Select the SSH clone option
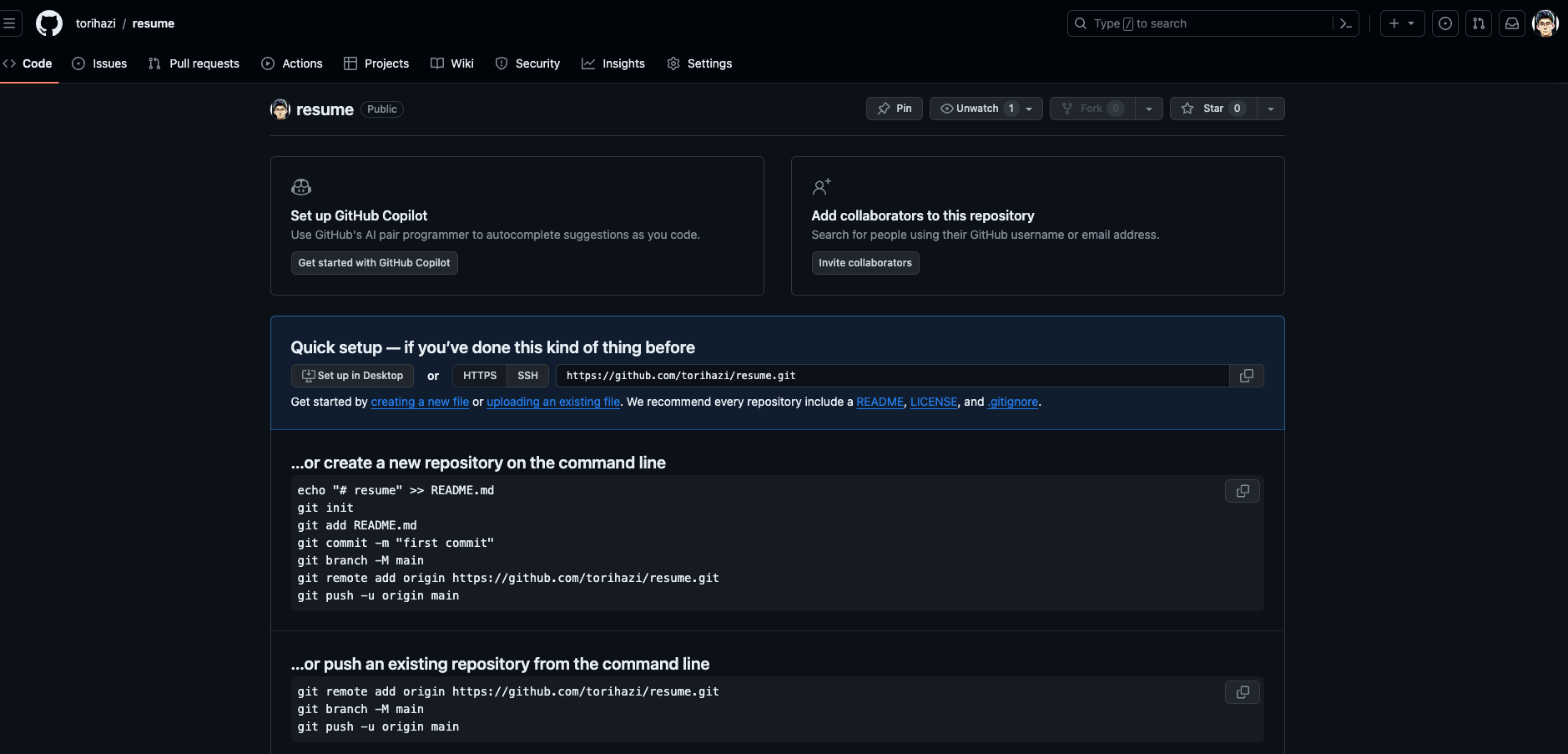 [x=528, y=376]
